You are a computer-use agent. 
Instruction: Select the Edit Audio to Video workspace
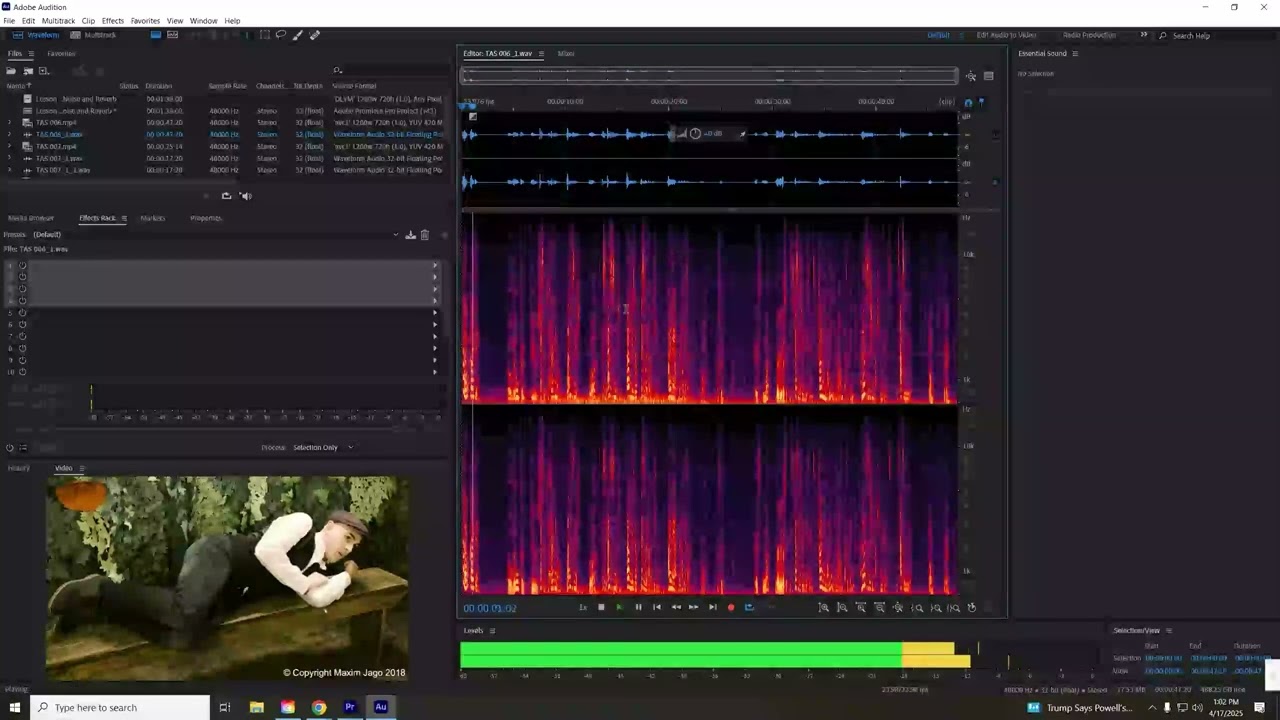pos(1006,35)
